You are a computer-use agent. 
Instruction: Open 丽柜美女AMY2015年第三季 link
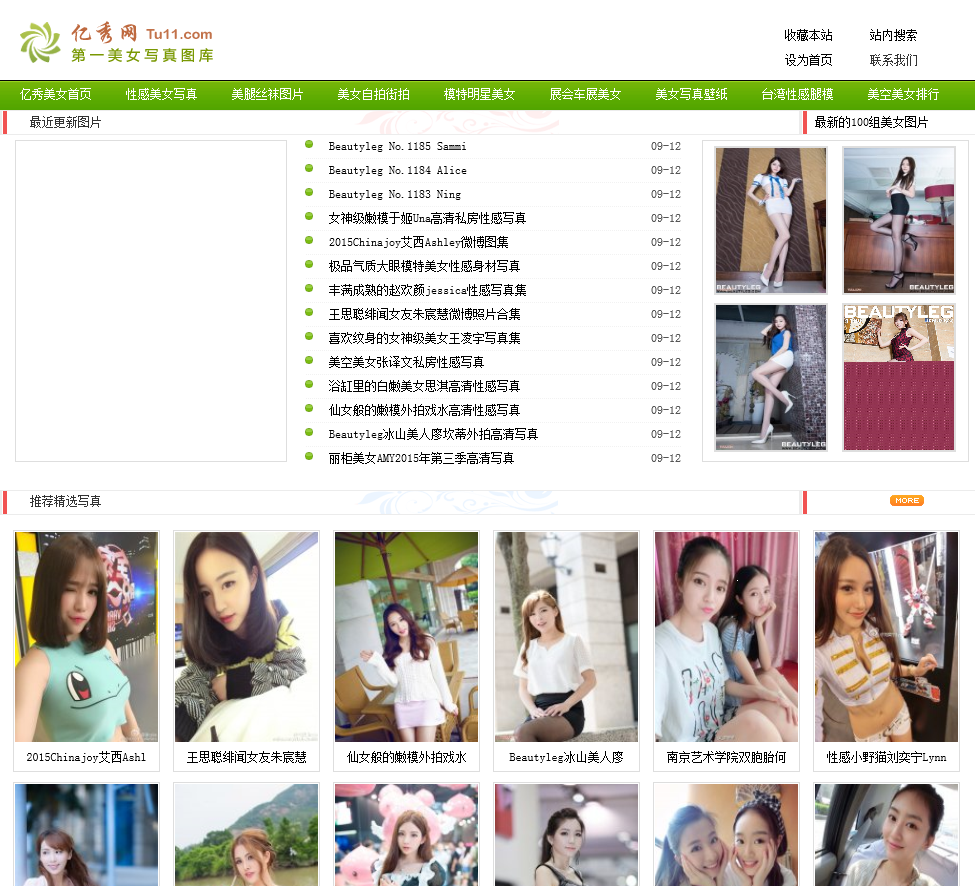(x=421, y=458)
